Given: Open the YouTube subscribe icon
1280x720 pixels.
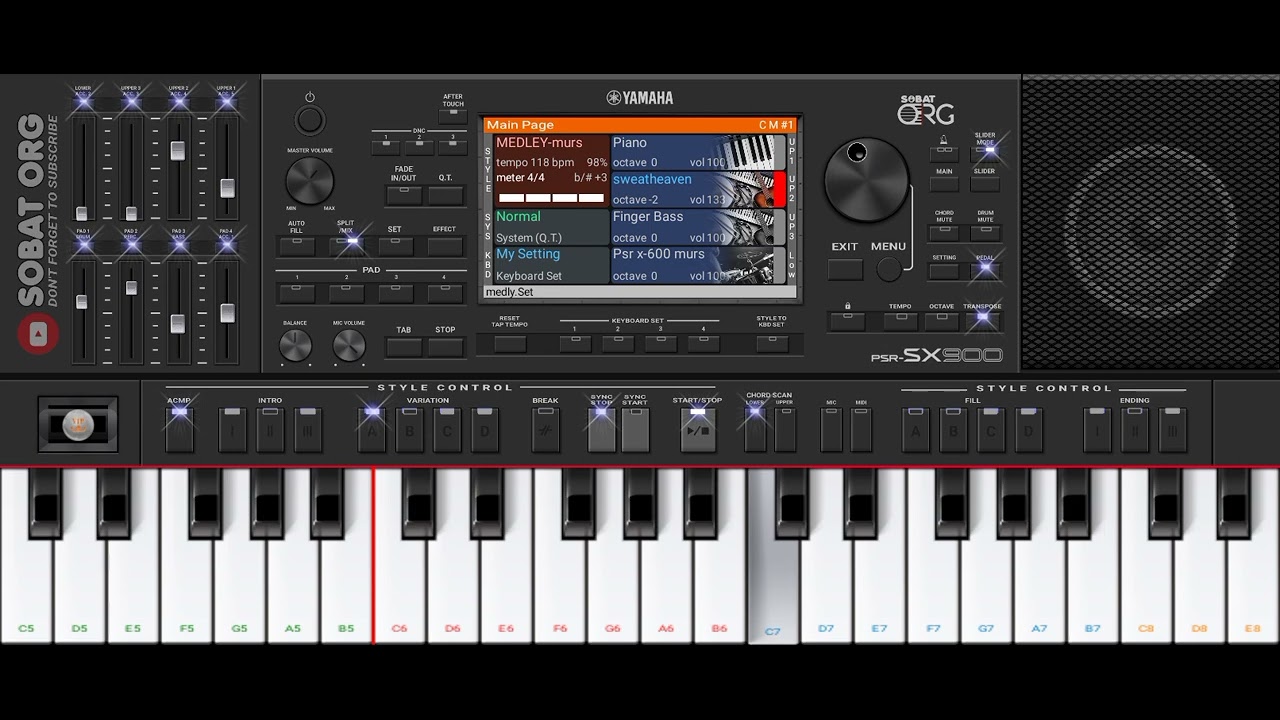Looking at the screenshot, I should [x=38, y=334].
